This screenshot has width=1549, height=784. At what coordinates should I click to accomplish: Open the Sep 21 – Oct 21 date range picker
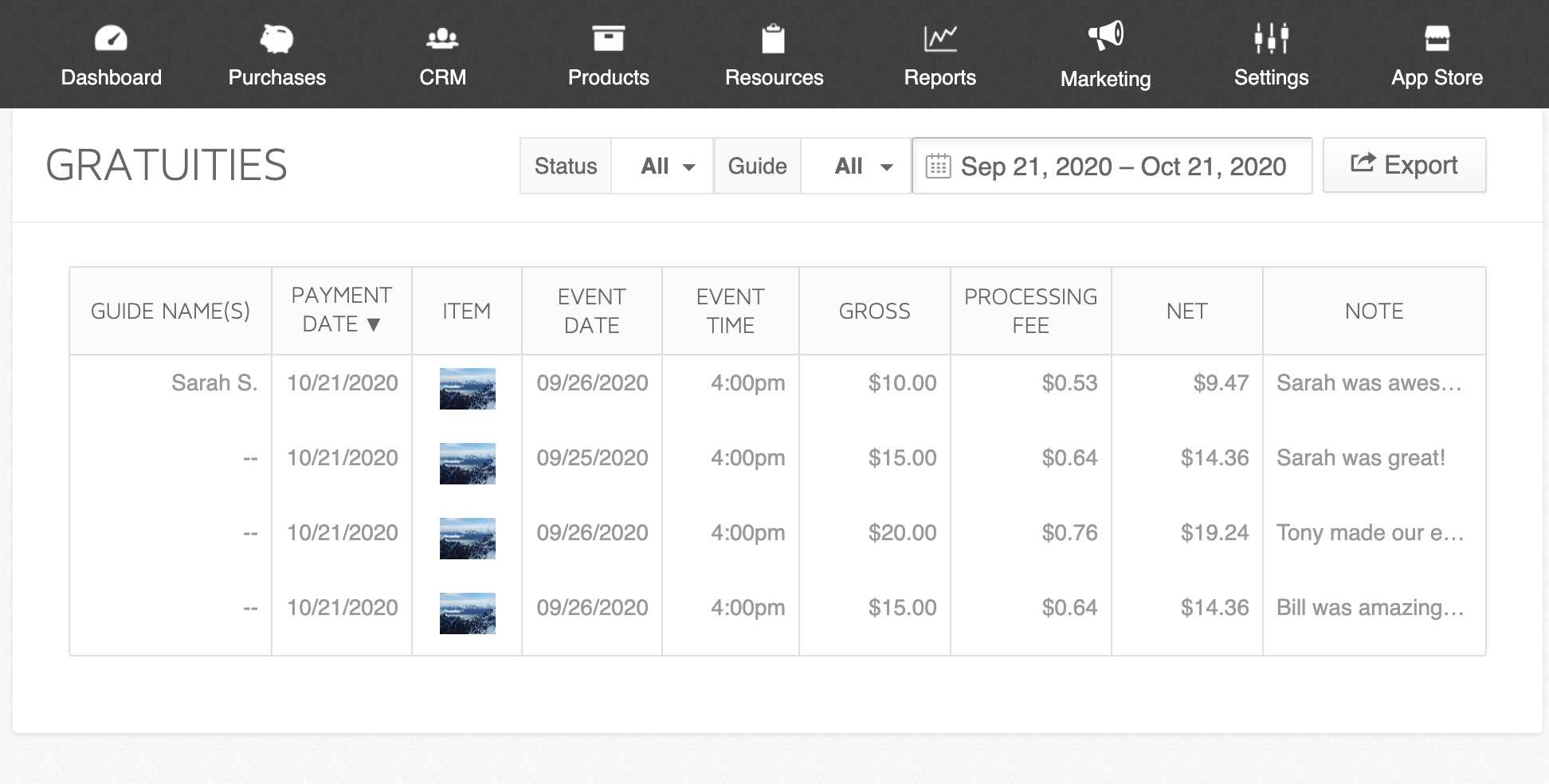tap(1112, 166)
